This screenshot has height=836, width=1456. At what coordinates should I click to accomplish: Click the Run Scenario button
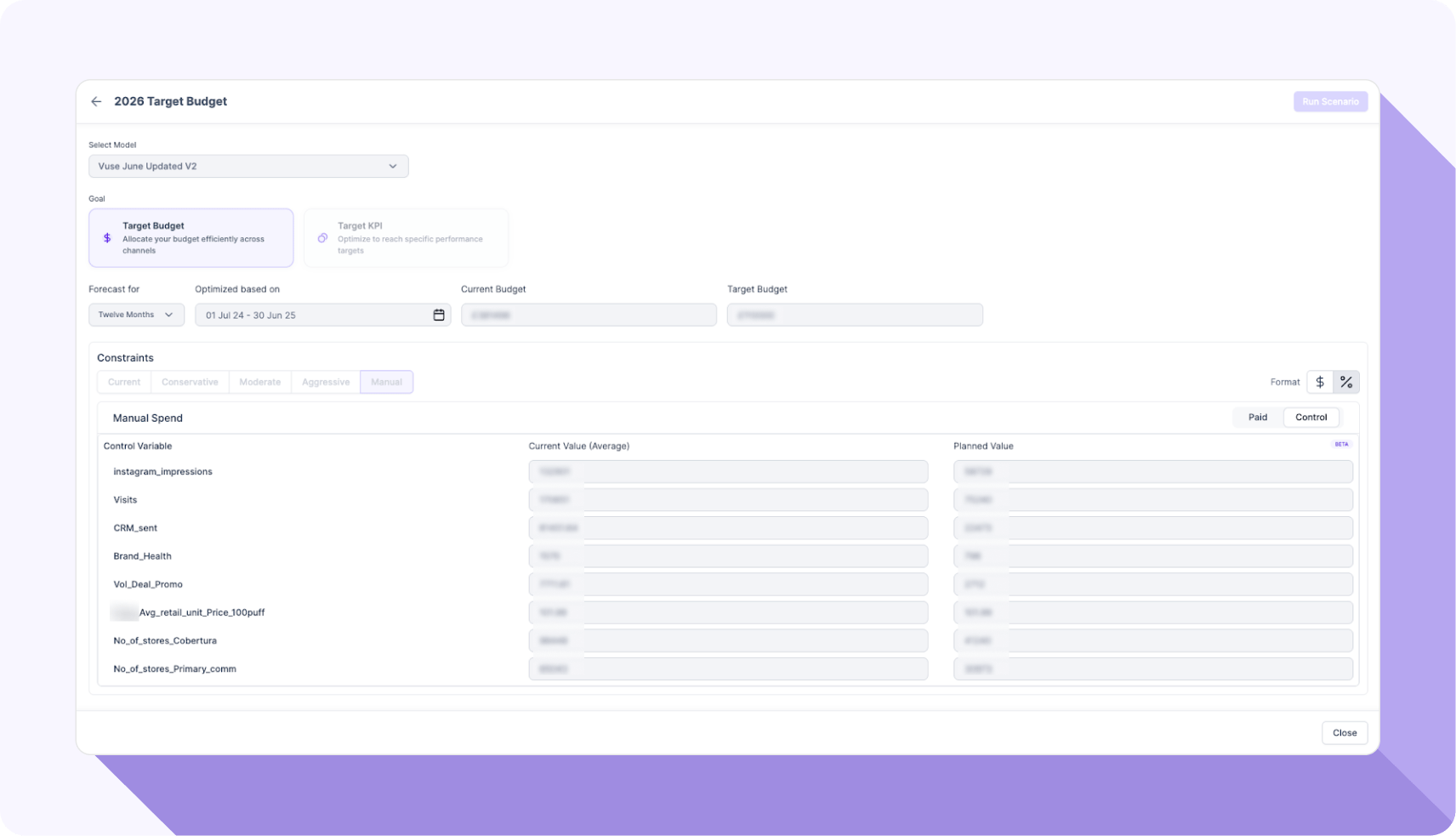1331,101
